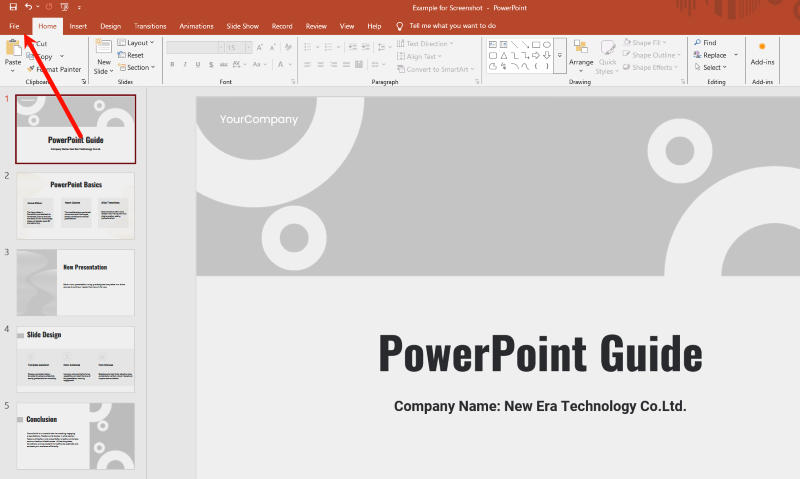Open the font size dropdown
Image resolution: width=800 pixels, height=479 pixels.
click(x=248, y=47)
